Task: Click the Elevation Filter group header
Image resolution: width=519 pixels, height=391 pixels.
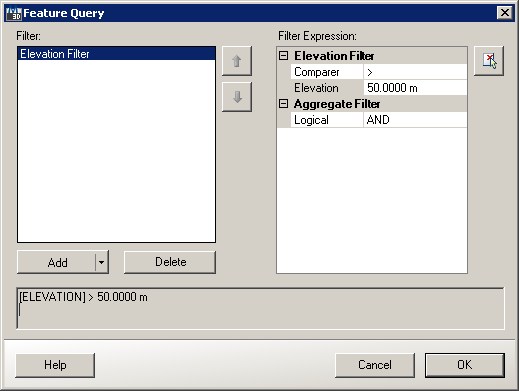Action: point(334,56)
